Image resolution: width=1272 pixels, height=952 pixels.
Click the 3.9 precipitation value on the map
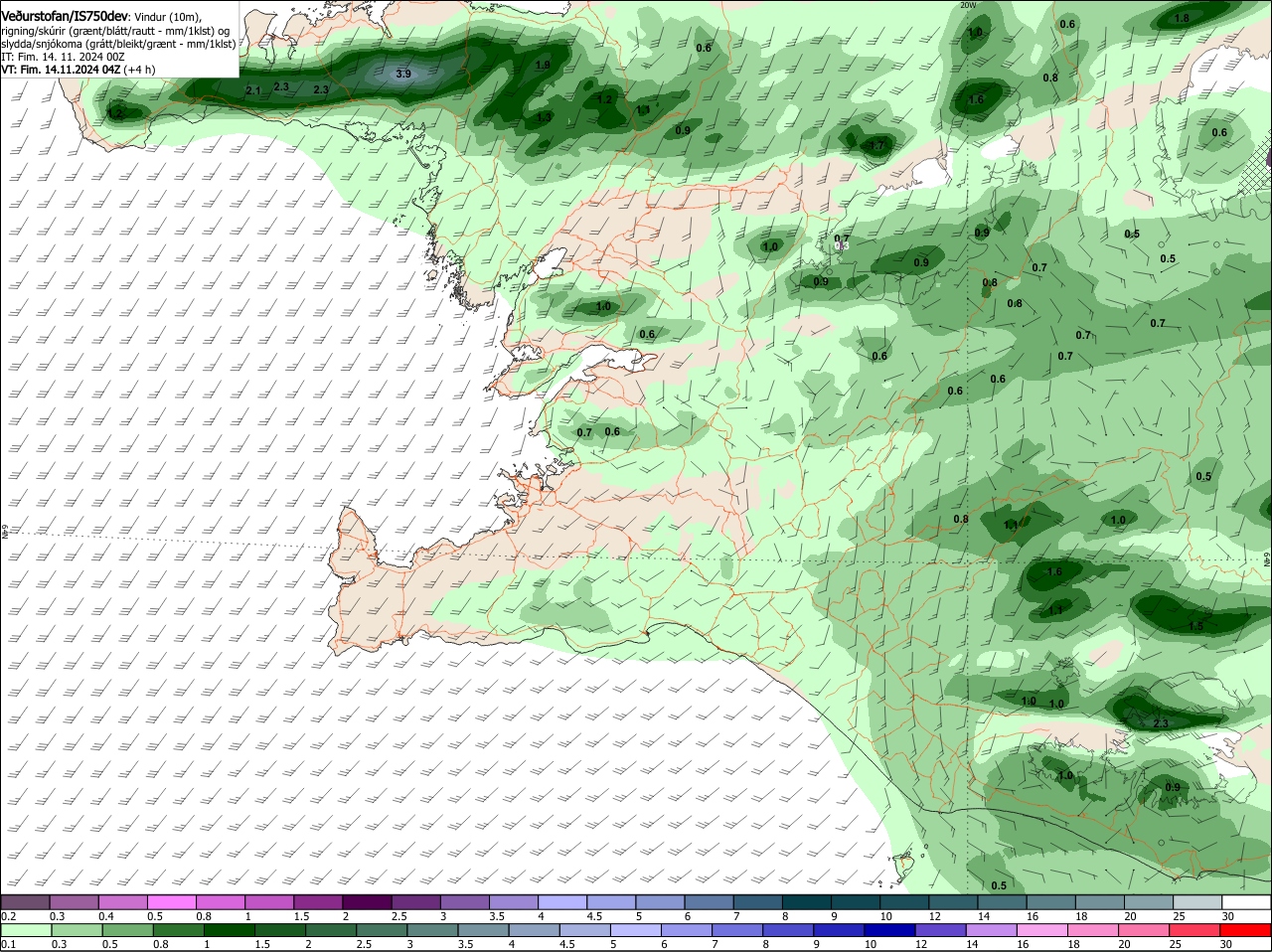[x=403, y=75]
